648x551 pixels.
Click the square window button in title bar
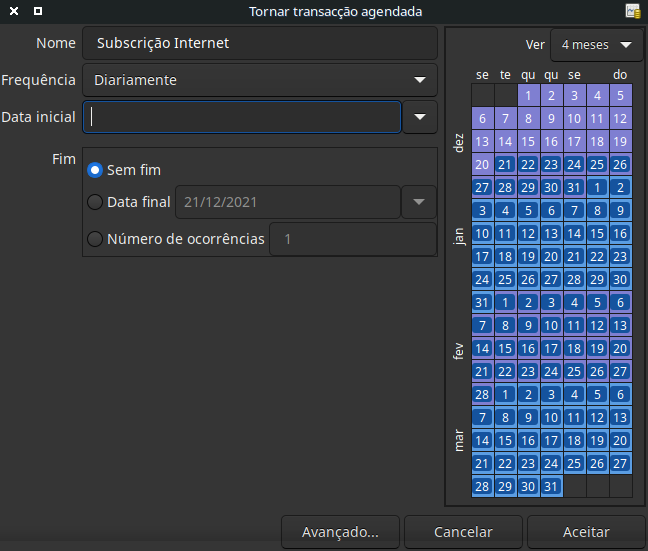click(37, 12)
